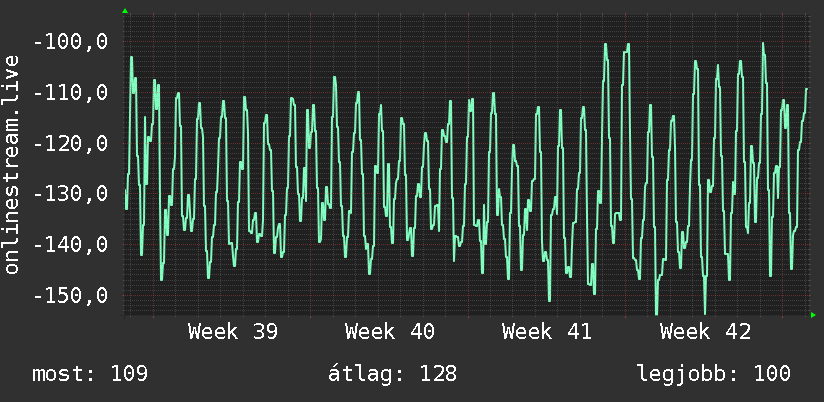Click the -120,0 y-axis value
Image resolution: width=824 pixels, height=402 pixels.
70,143
